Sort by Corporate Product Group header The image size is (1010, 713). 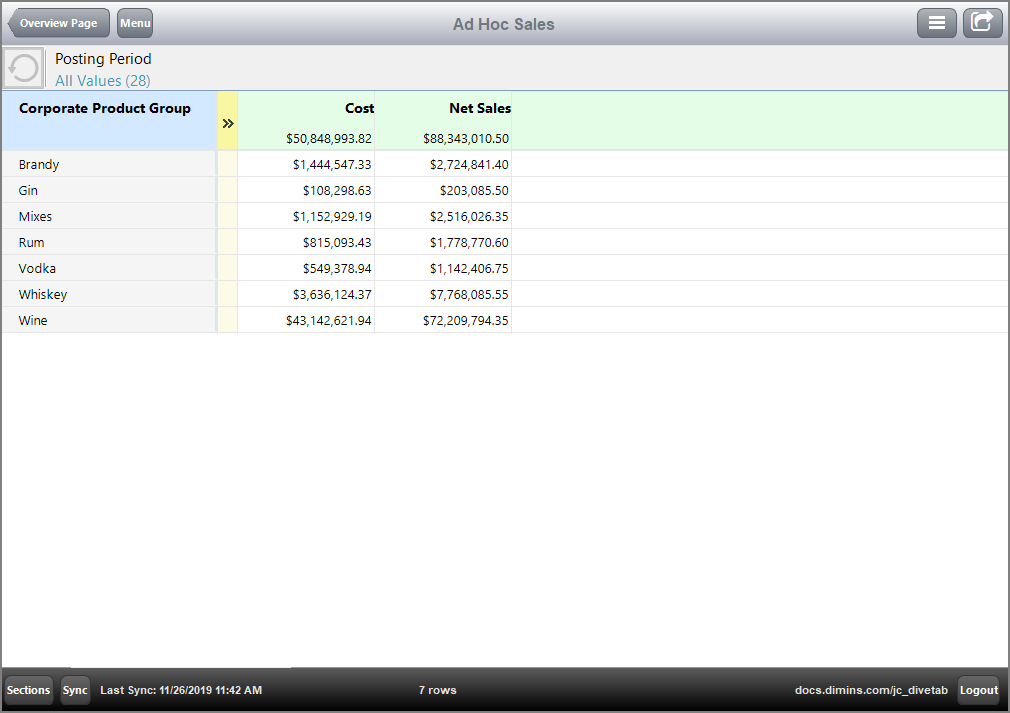coord(105,109)
